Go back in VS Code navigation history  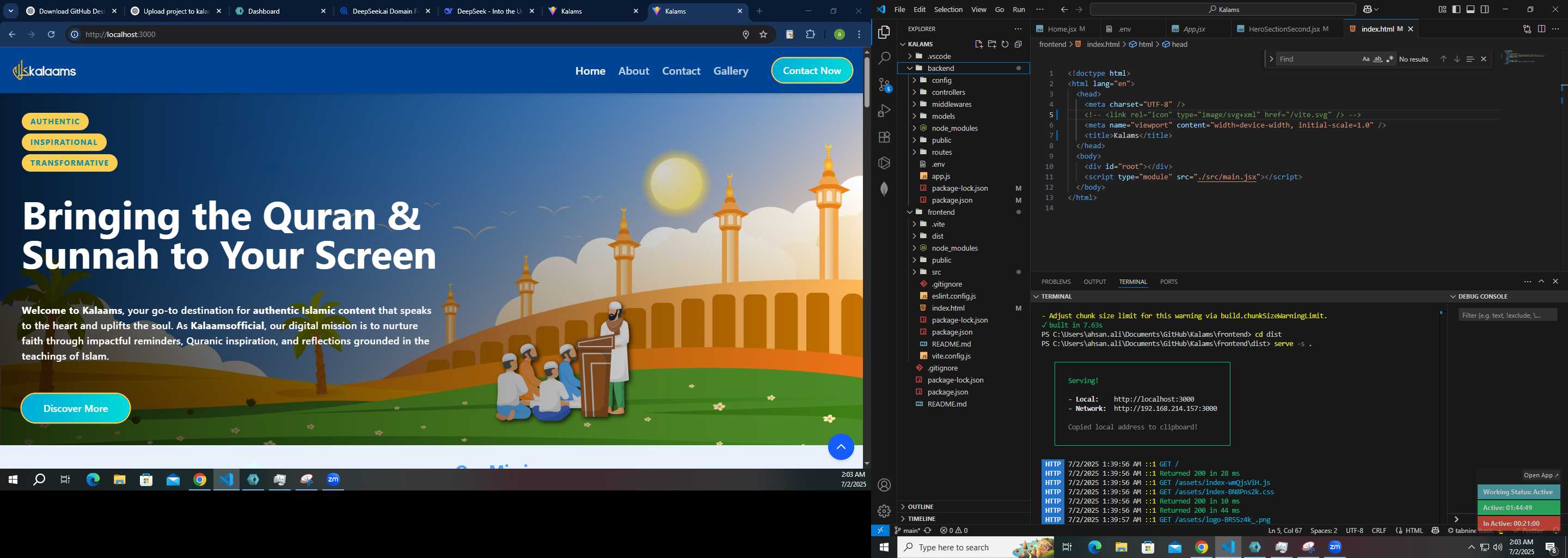(x=1064, y=10)
